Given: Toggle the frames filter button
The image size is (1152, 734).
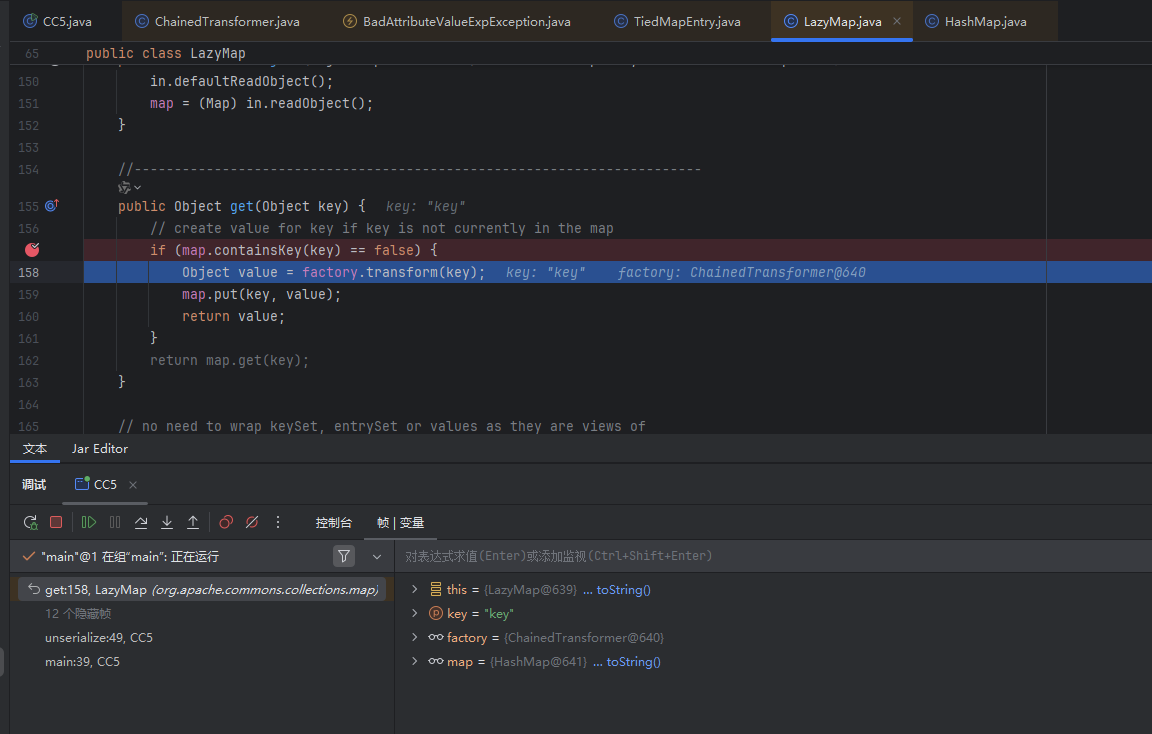Looking at the screenshot, I should coord(344,556).
